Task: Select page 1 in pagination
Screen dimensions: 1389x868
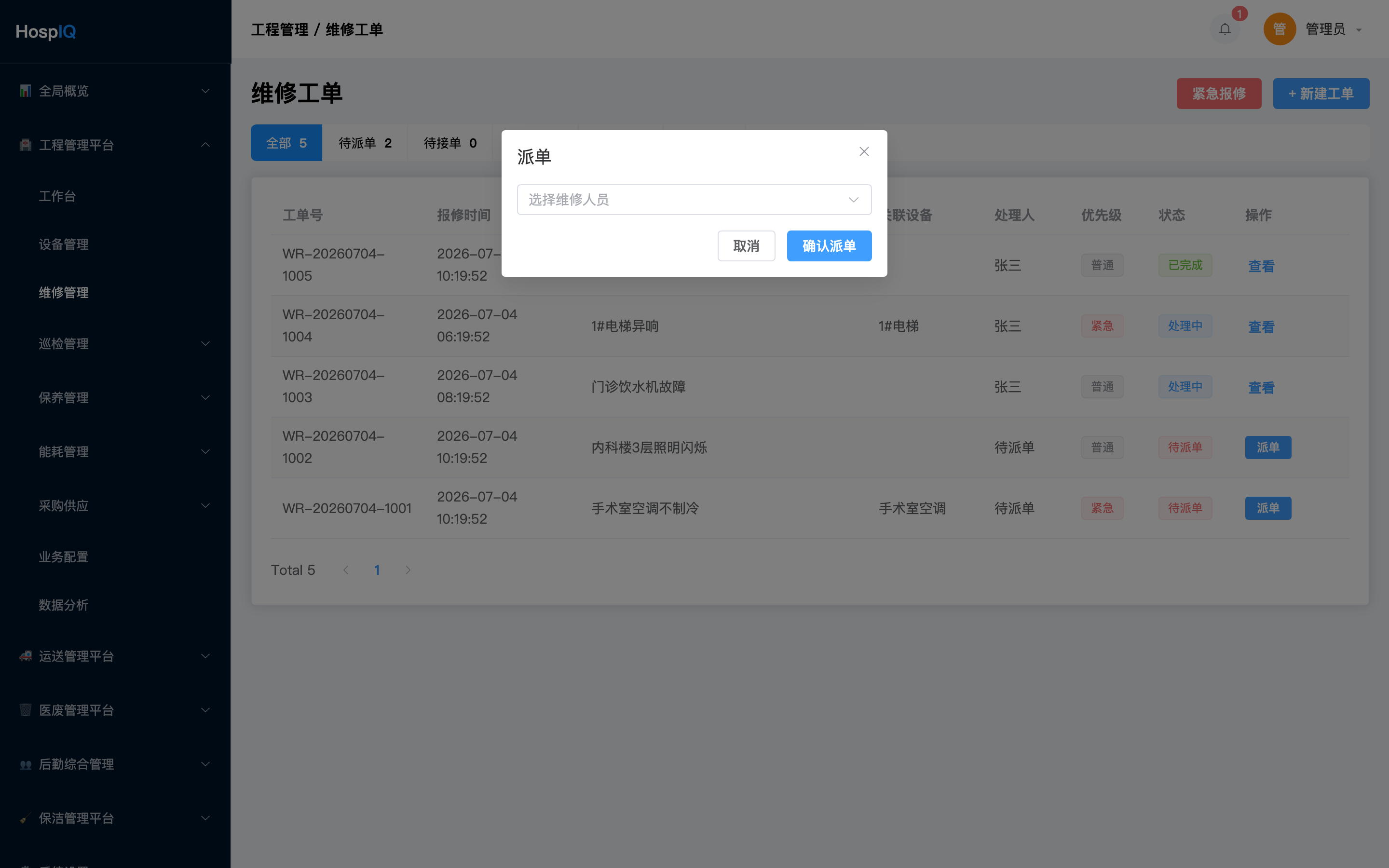Action: 377,570
